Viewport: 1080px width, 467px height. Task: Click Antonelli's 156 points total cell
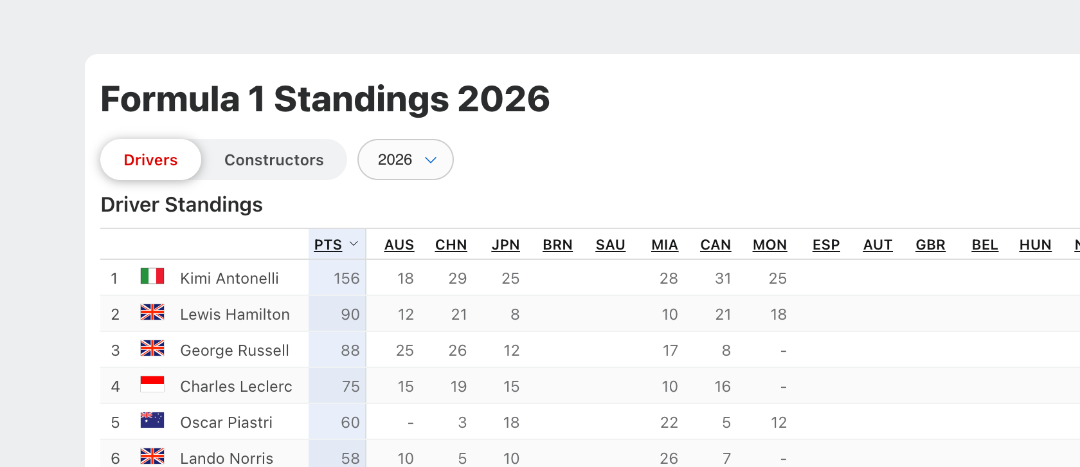coord(338,278)
